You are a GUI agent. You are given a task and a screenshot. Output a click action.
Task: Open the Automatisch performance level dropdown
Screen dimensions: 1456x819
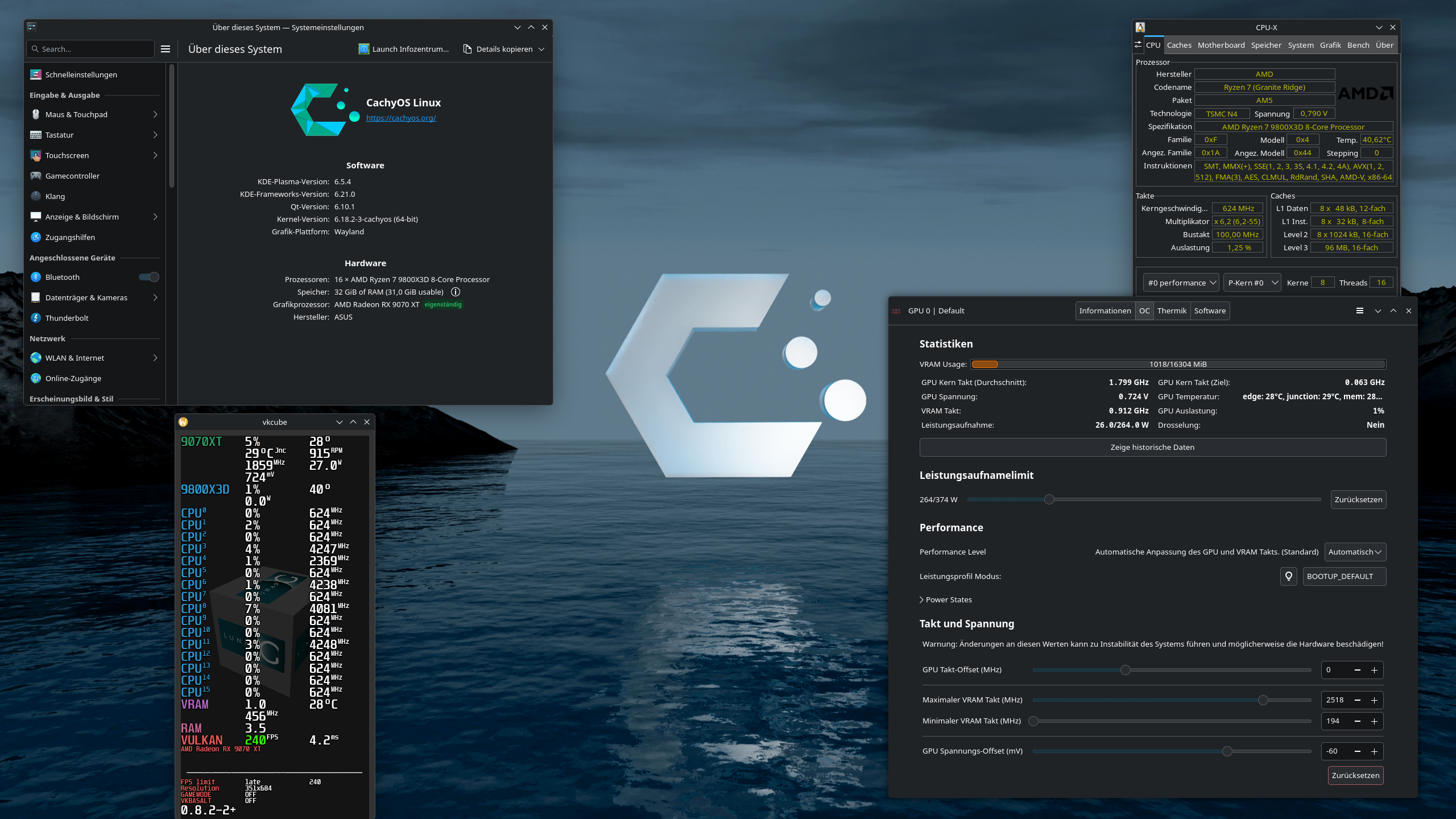[x=1355, y=552]
